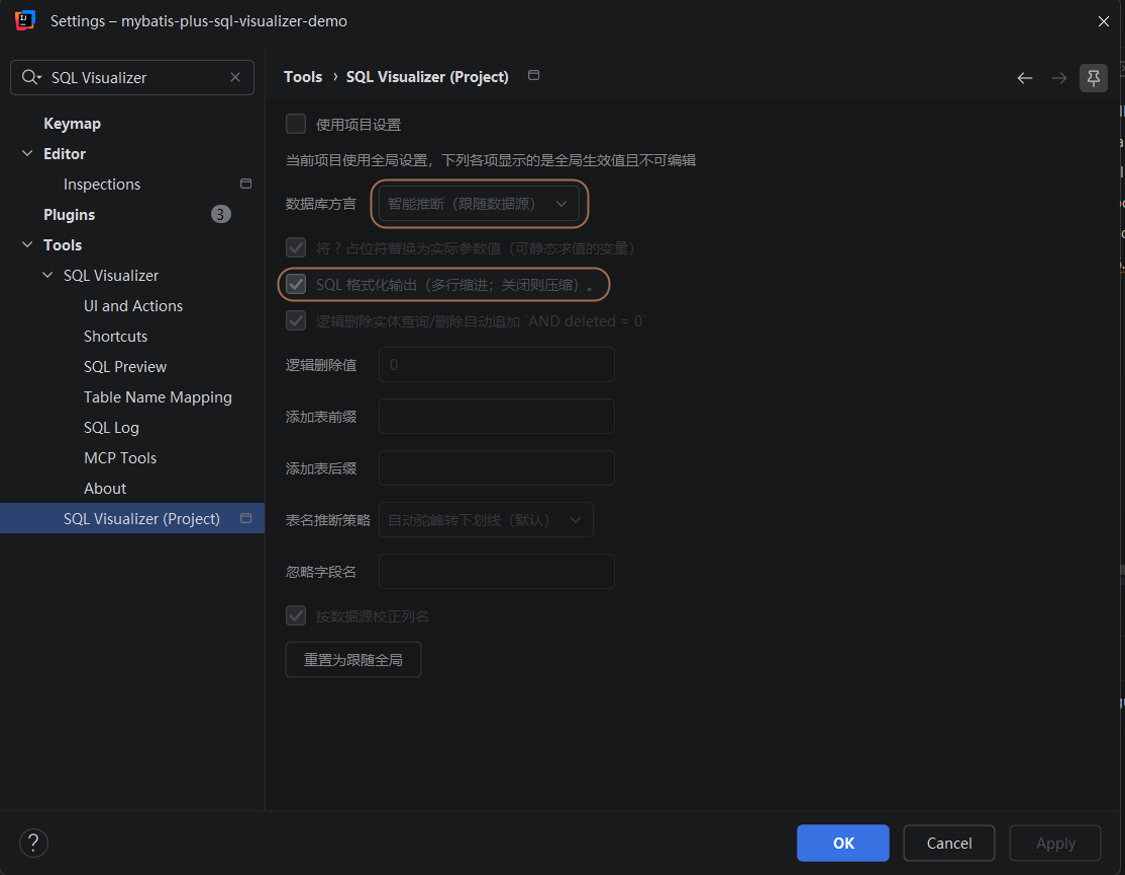Screen dimensions: 1125x875
Task: Click the Cancel button
Action: coord(949,843)
